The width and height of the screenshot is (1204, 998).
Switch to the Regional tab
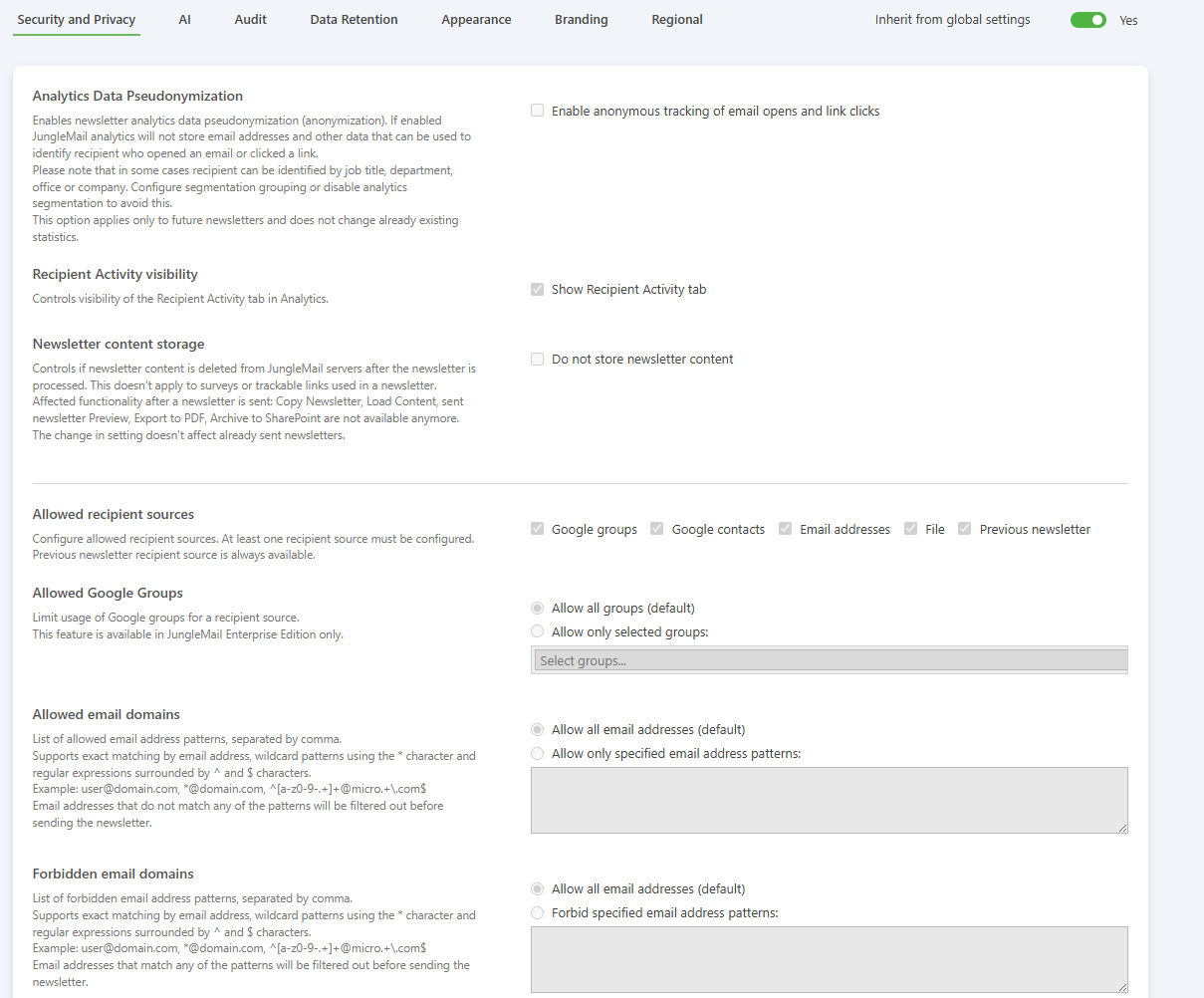677,19
